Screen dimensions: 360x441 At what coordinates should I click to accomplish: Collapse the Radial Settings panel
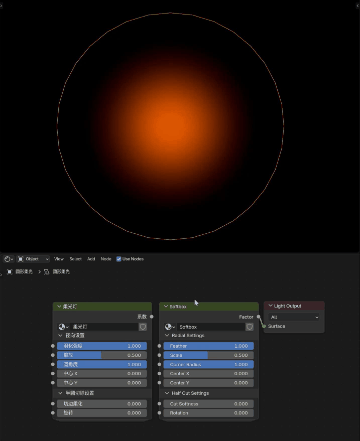(167, 336)
